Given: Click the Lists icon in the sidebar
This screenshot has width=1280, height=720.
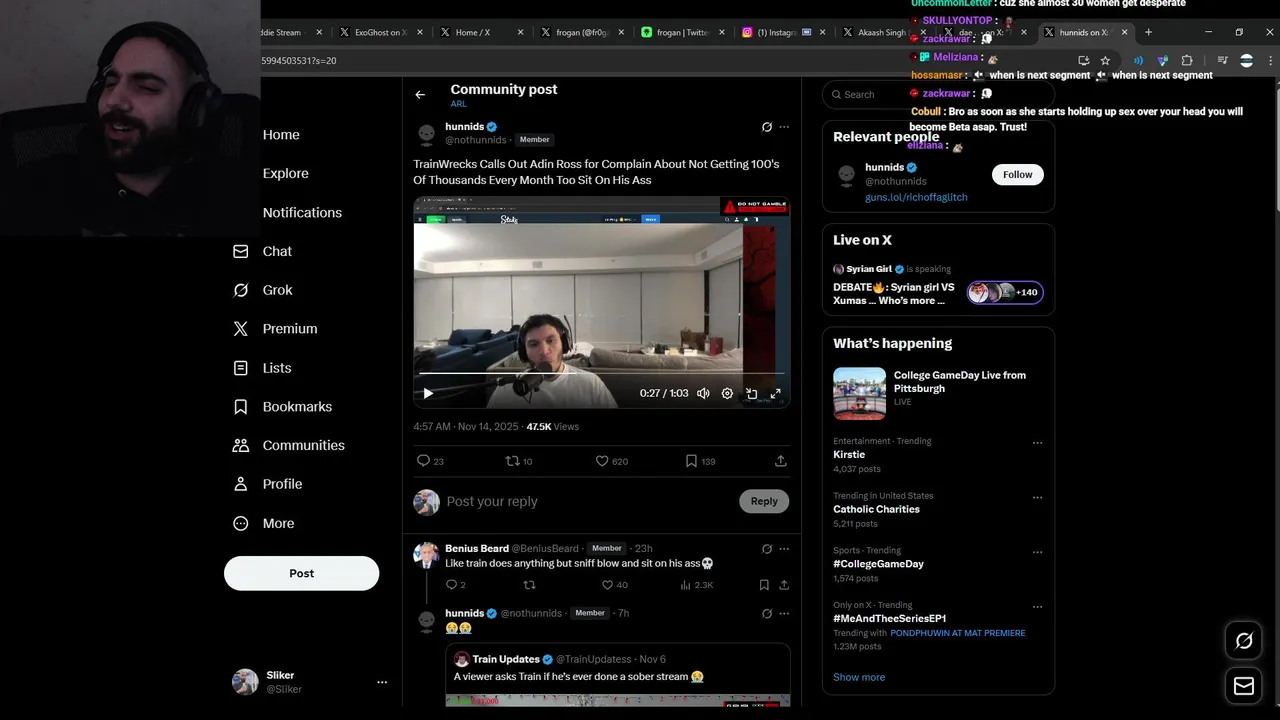Looking at the screenshot, I should click(240, 368).
